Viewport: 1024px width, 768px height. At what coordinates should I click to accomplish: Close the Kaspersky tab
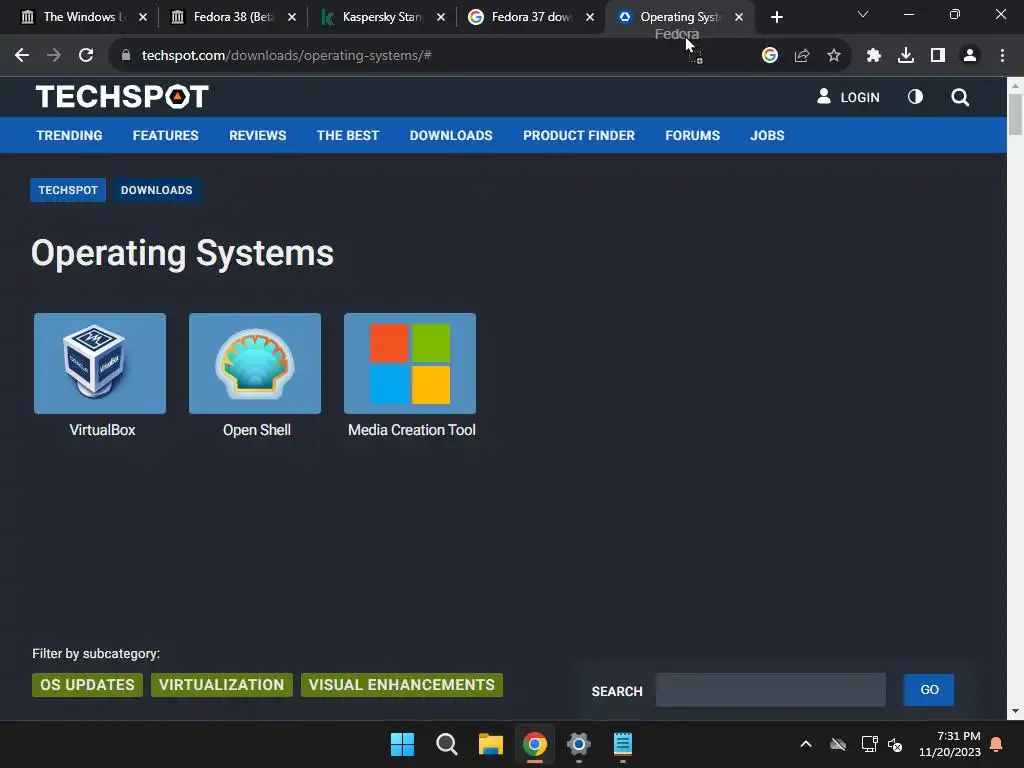(441, 17)
